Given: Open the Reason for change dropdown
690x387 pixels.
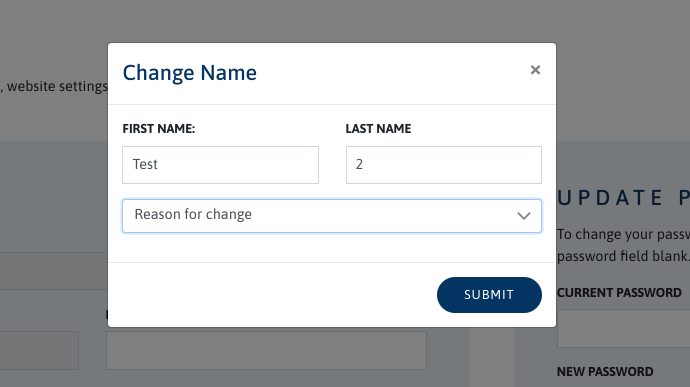Looking at the screenshot, I should [x=332, y=216].
